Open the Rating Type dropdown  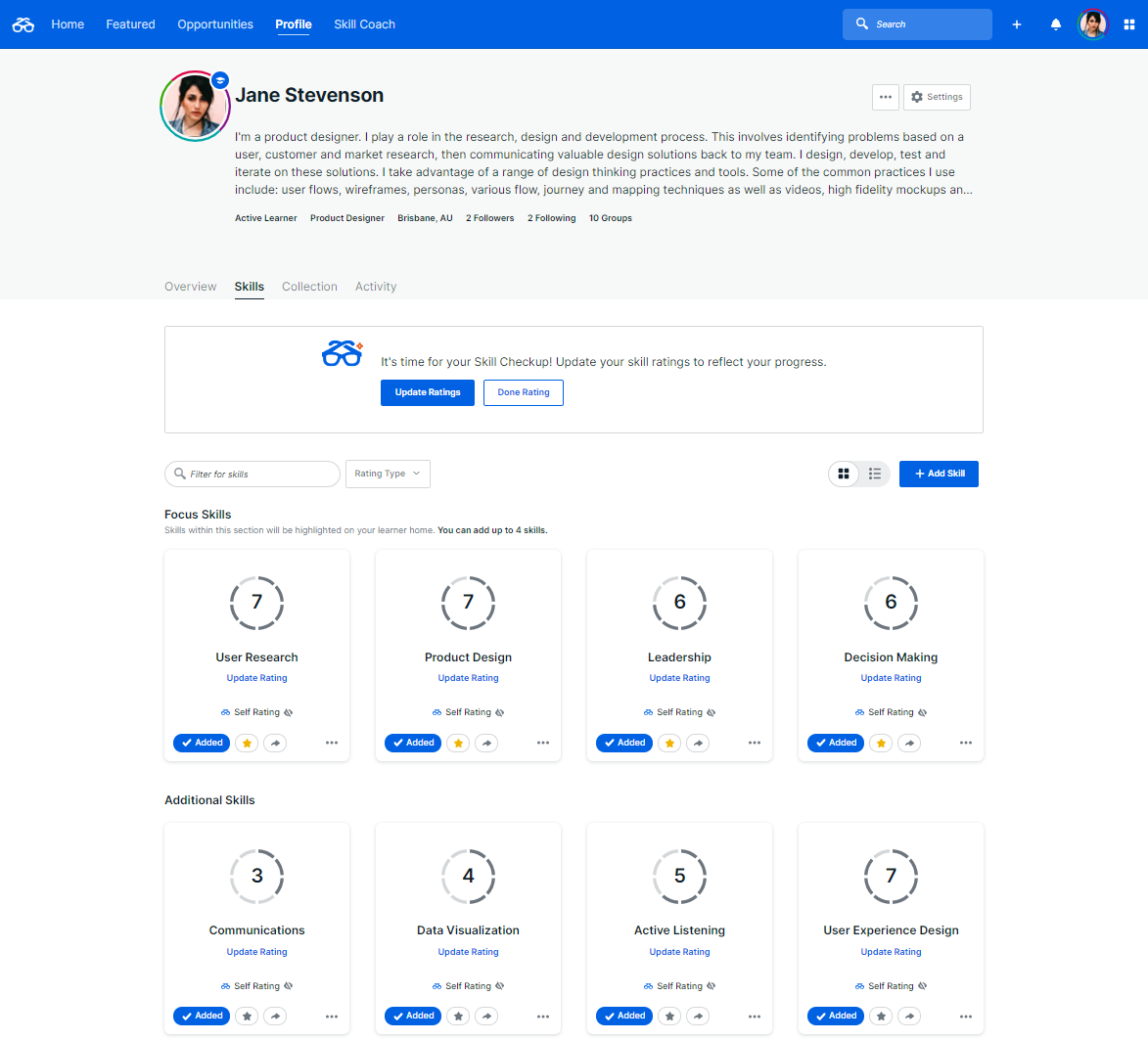[388, 474]
